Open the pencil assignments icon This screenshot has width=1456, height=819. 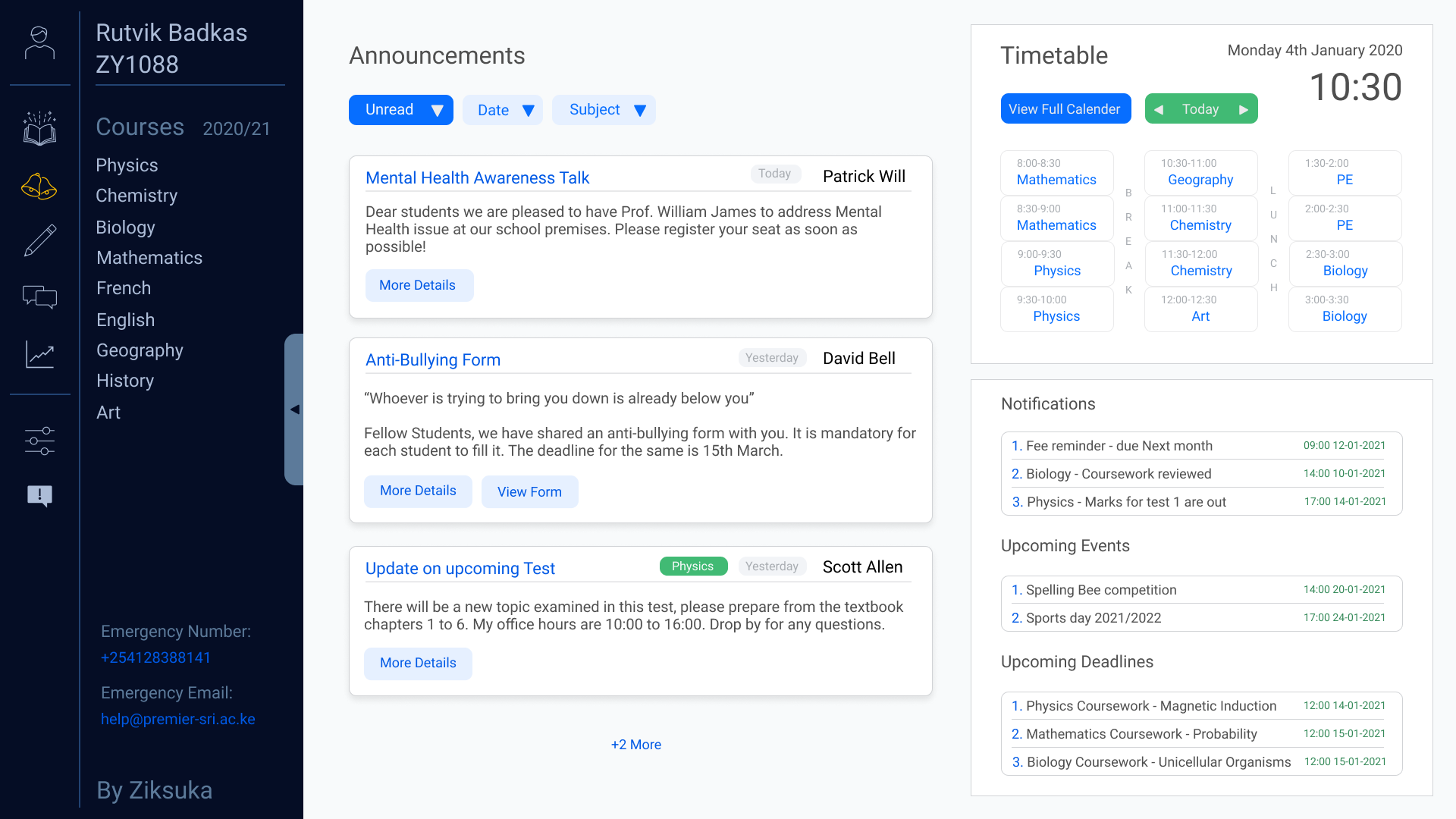click(39, 240)
